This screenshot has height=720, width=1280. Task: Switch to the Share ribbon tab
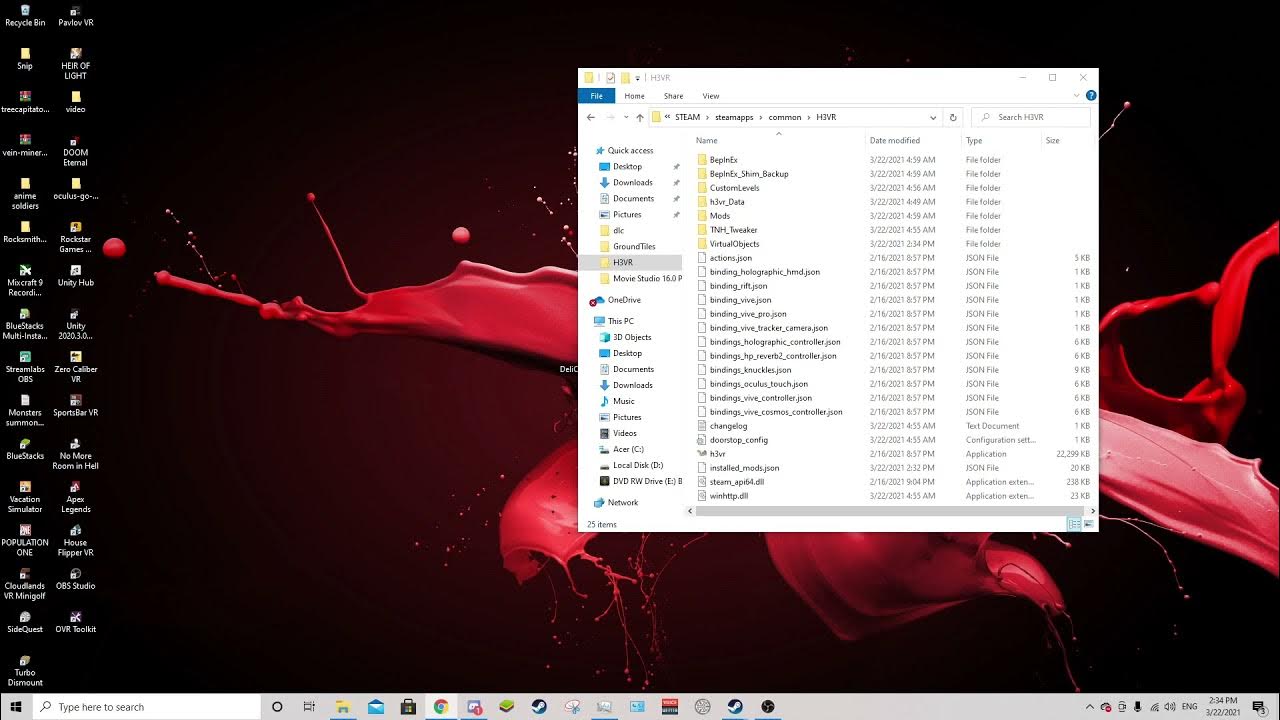[673, 96]
